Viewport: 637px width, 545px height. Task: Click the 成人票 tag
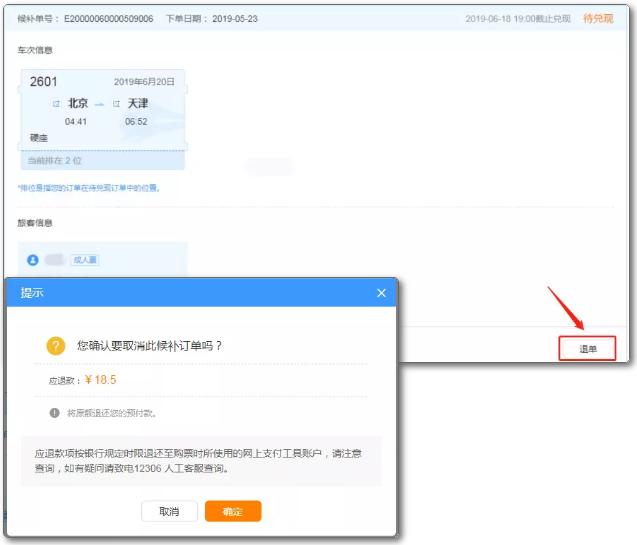85,260
